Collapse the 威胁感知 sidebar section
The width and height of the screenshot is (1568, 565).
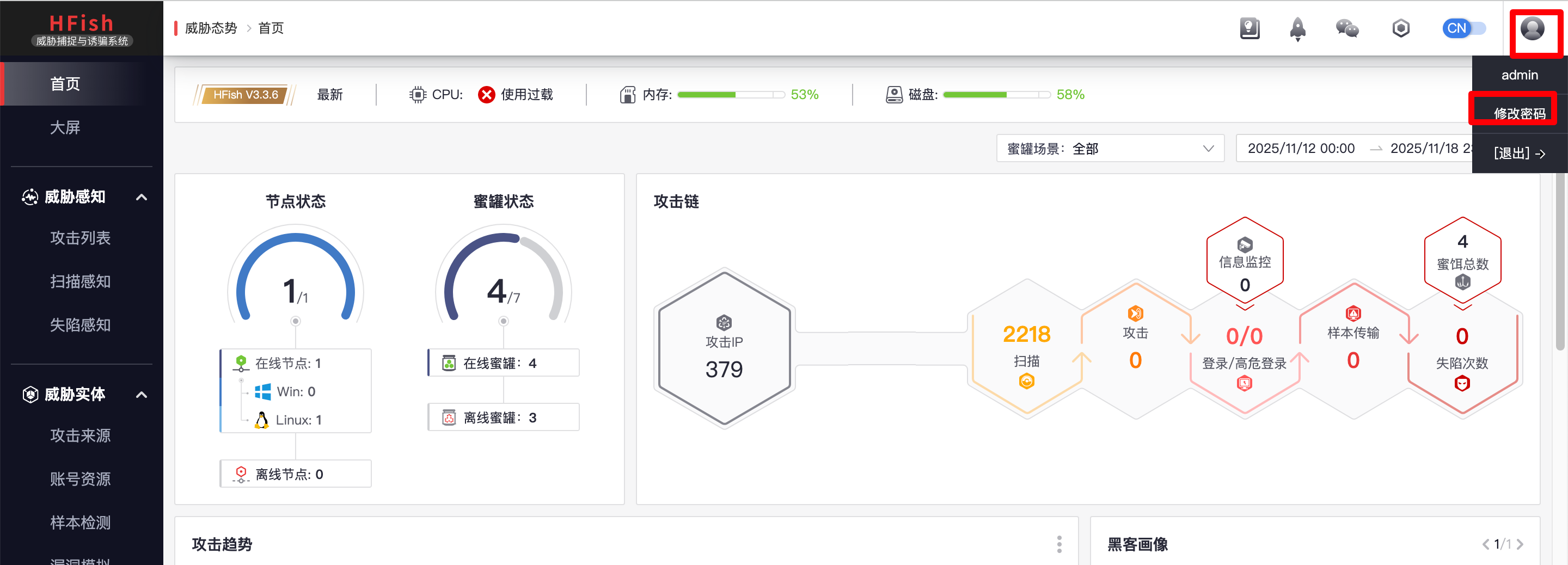click(x=142, y=196)
